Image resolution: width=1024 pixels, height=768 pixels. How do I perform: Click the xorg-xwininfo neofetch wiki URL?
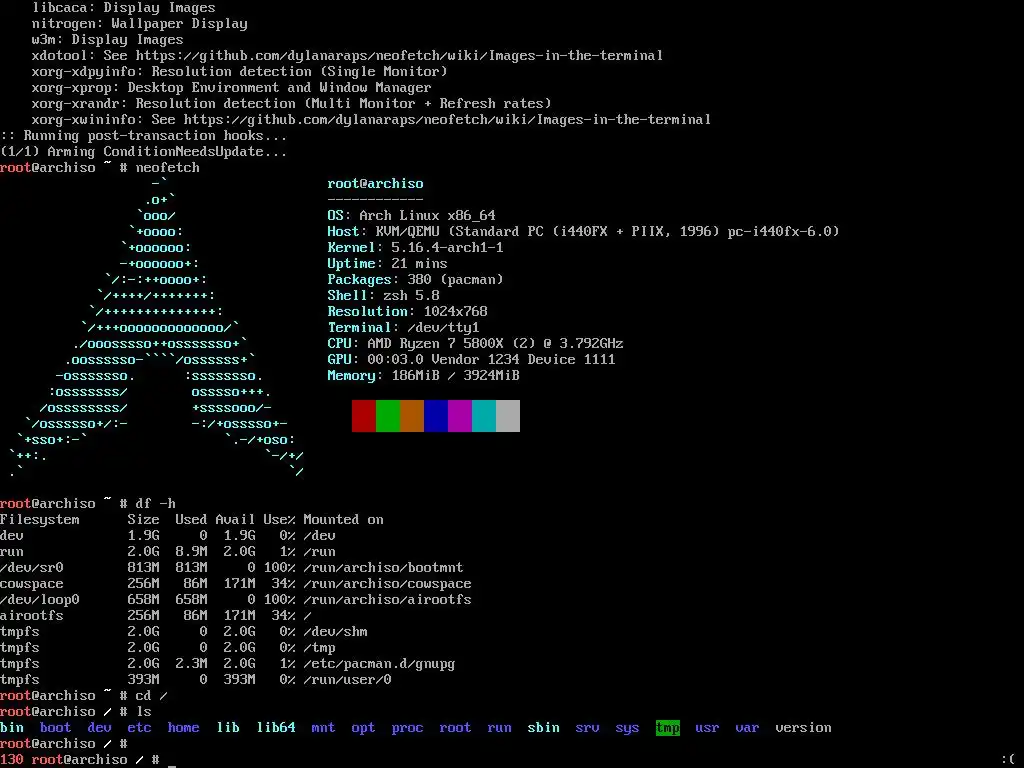447,120
